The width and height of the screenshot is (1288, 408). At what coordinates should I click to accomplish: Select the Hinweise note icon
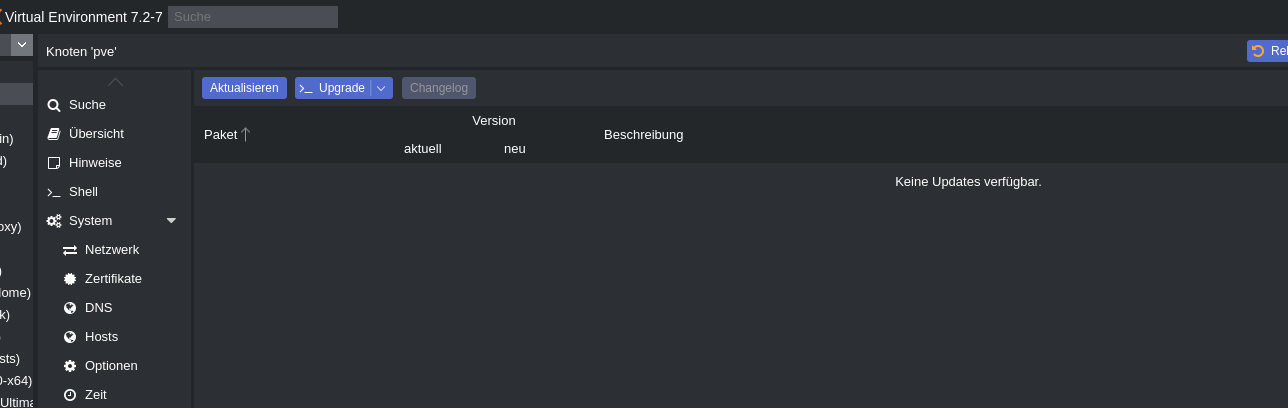point(54,163)
